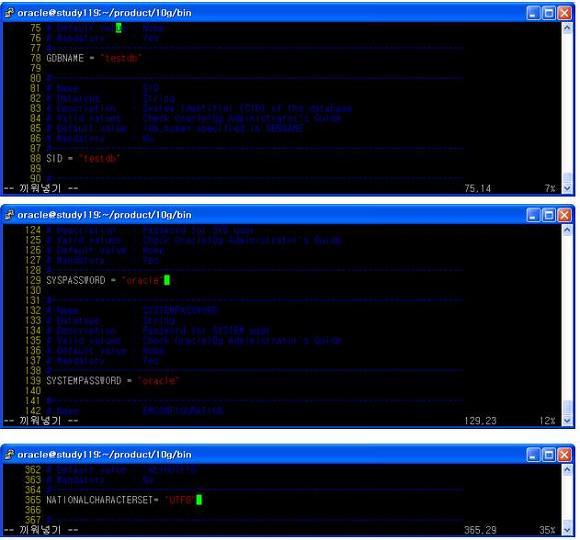Click line number 129 in middle window
Image resolution: width=580 pixels, height=540 pixels.
[x=33, y=280]
